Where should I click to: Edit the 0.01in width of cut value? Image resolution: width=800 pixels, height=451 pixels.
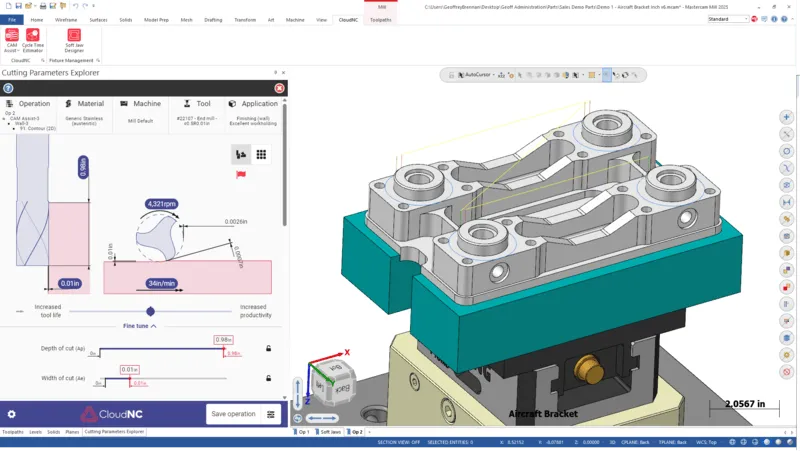tap(130, 369)
